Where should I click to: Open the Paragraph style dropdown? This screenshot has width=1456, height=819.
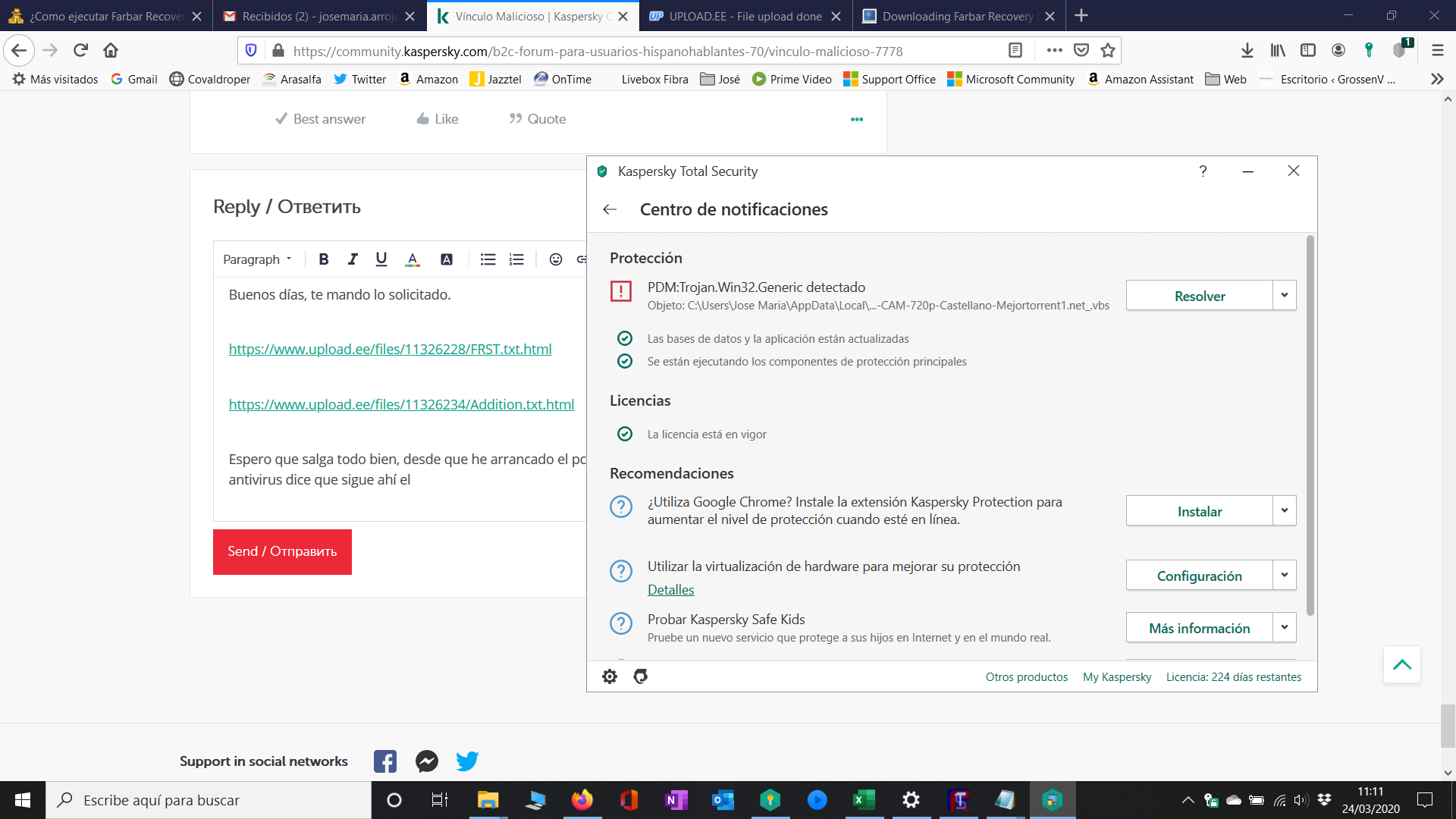coord(257,259)
